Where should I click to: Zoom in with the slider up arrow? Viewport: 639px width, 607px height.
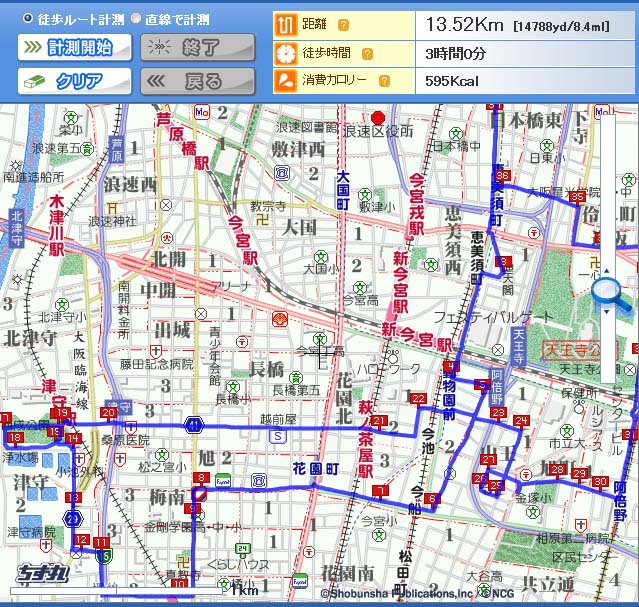[x=606, y=271]
